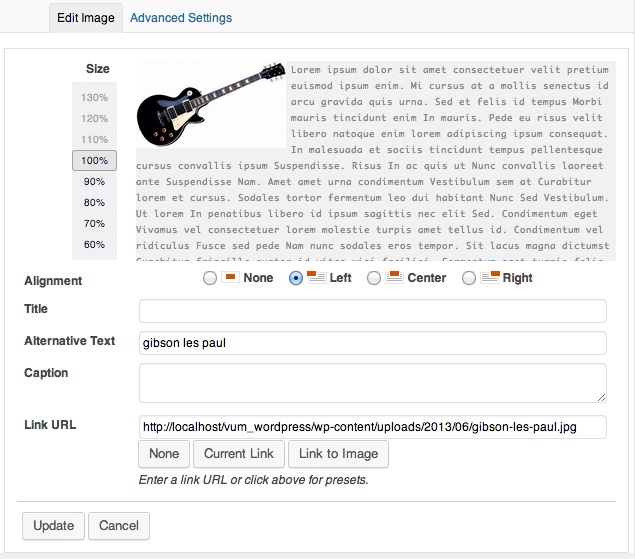Click the Update button
The image size is (635, 559).
point(53,526)
